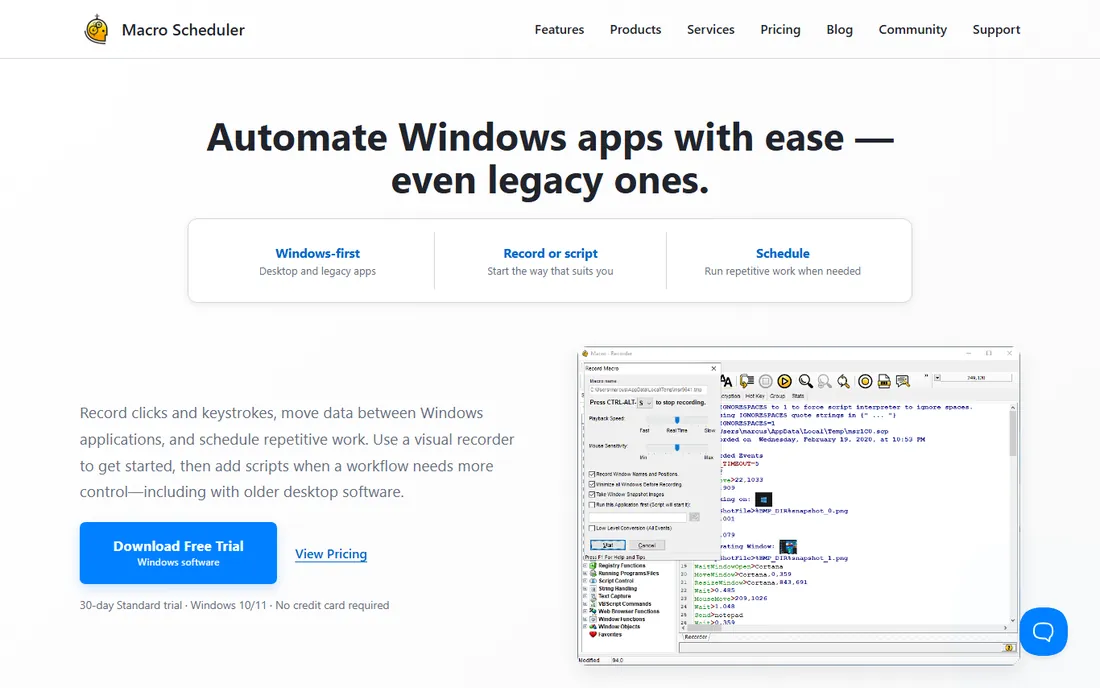
Task: Open the Schedule feature link
Action: pyautogui.click(x=783, y=253)
